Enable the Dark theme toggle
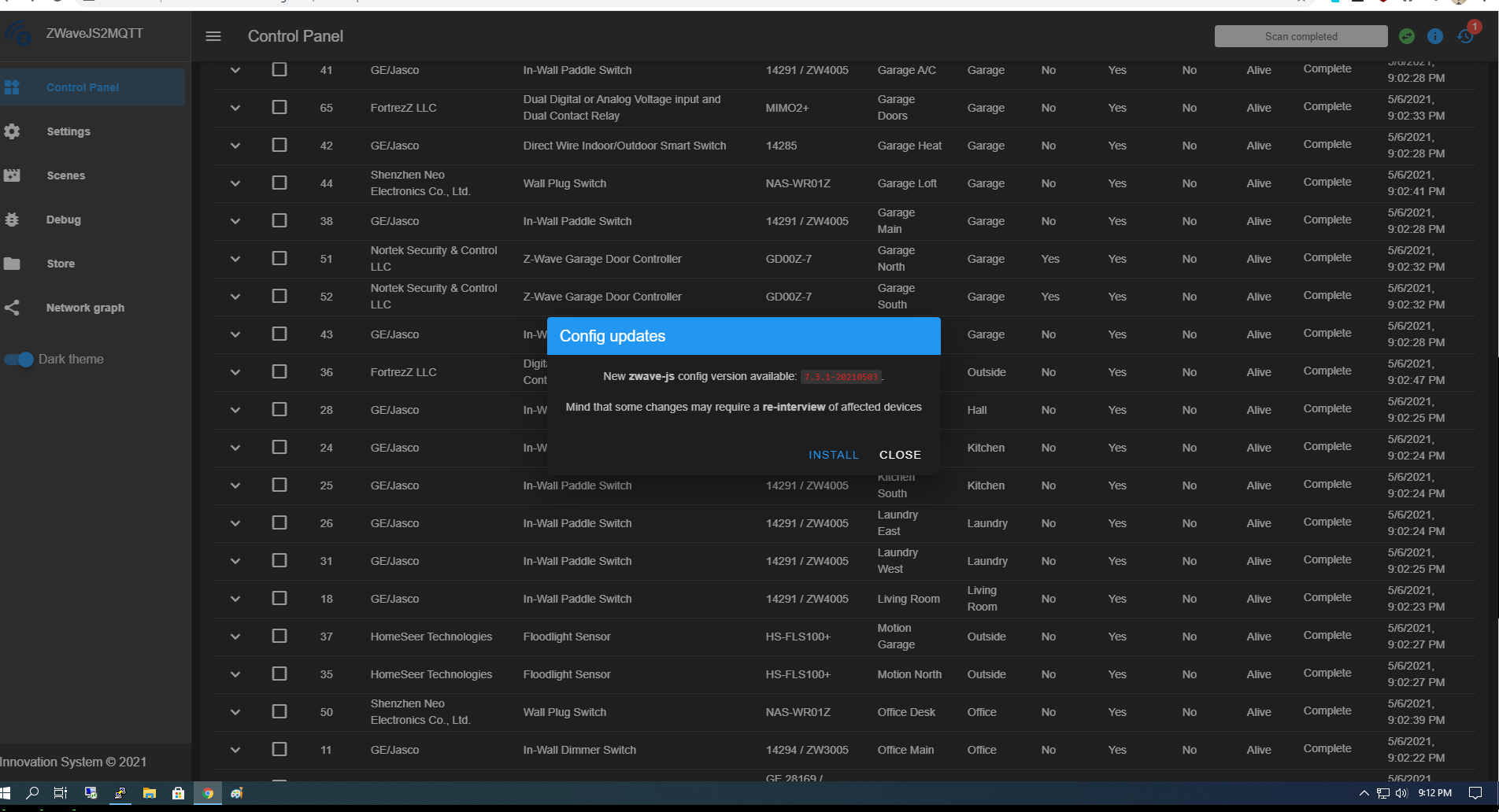 point(19,359)
